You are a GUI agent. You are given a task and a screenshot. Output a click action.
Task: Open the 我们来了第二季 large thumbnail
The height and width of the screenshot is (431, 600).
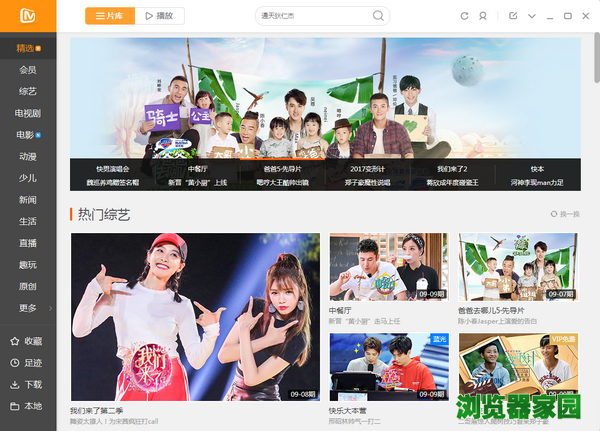click(195, 316)
